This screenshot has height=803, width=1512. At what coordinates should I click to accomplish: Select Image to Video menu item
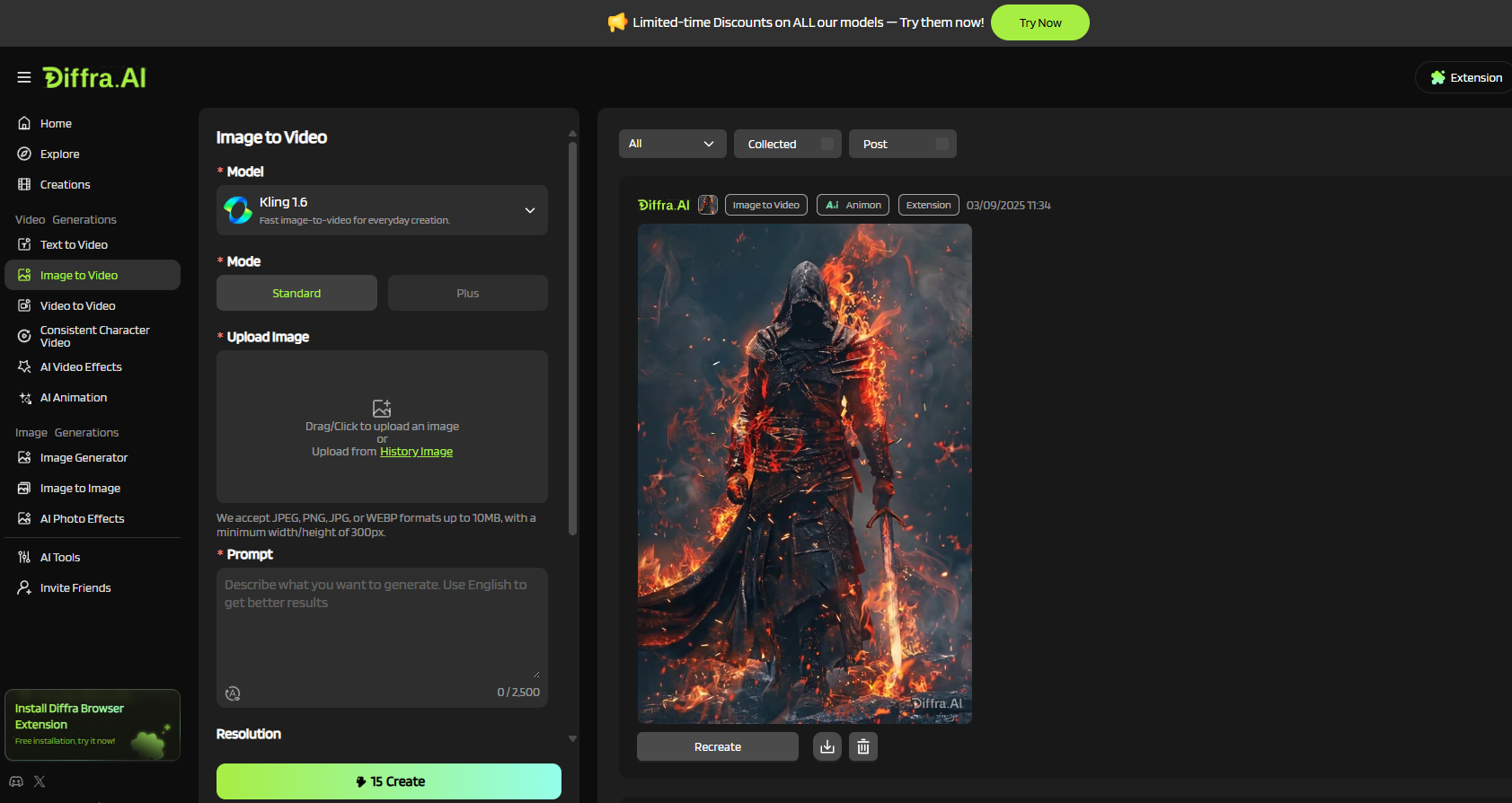[x=93, y=275]
